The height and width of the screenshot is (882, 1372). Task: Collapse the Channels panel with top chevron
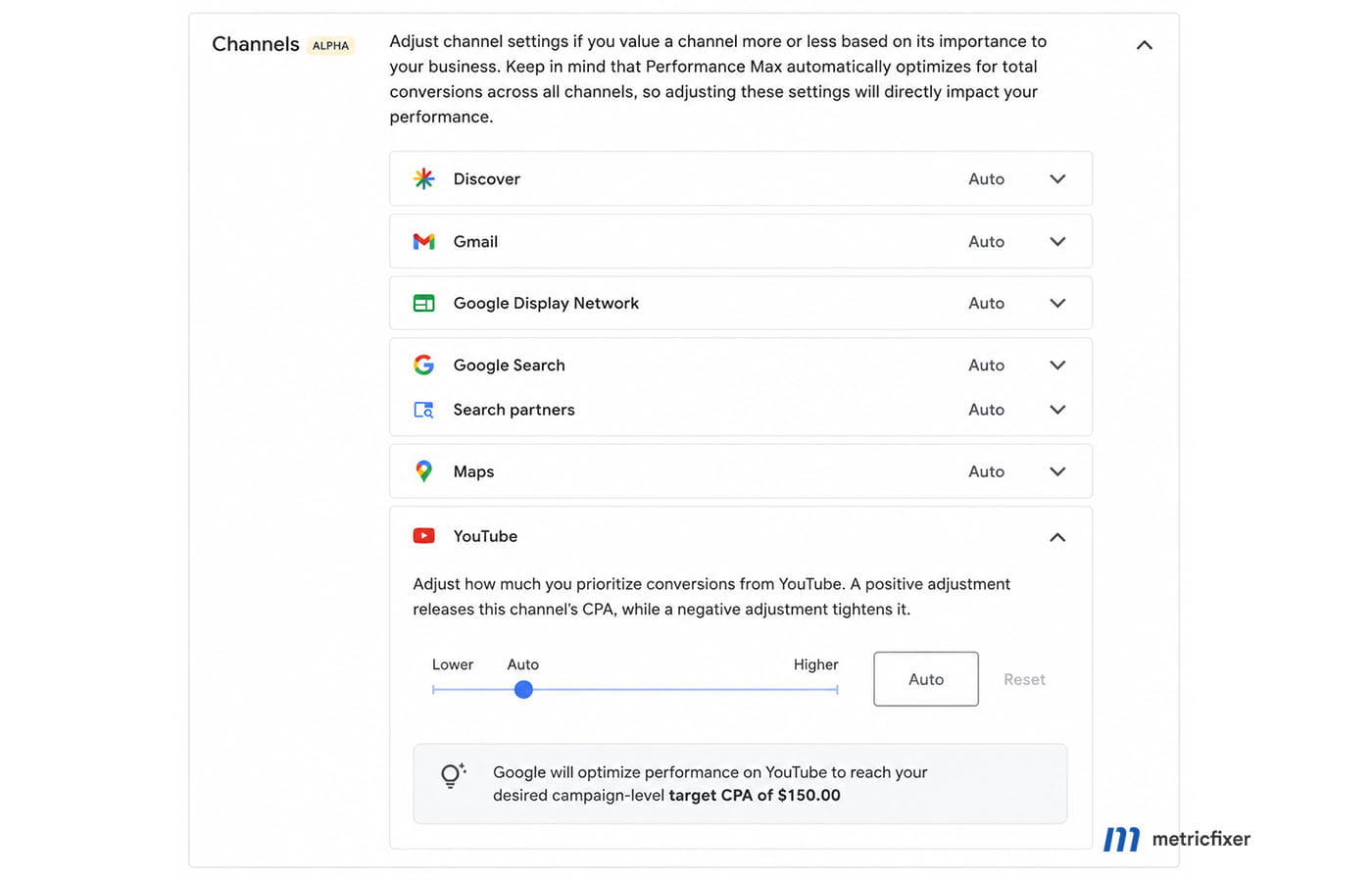pyautogui.click(x=1144, y=45)
